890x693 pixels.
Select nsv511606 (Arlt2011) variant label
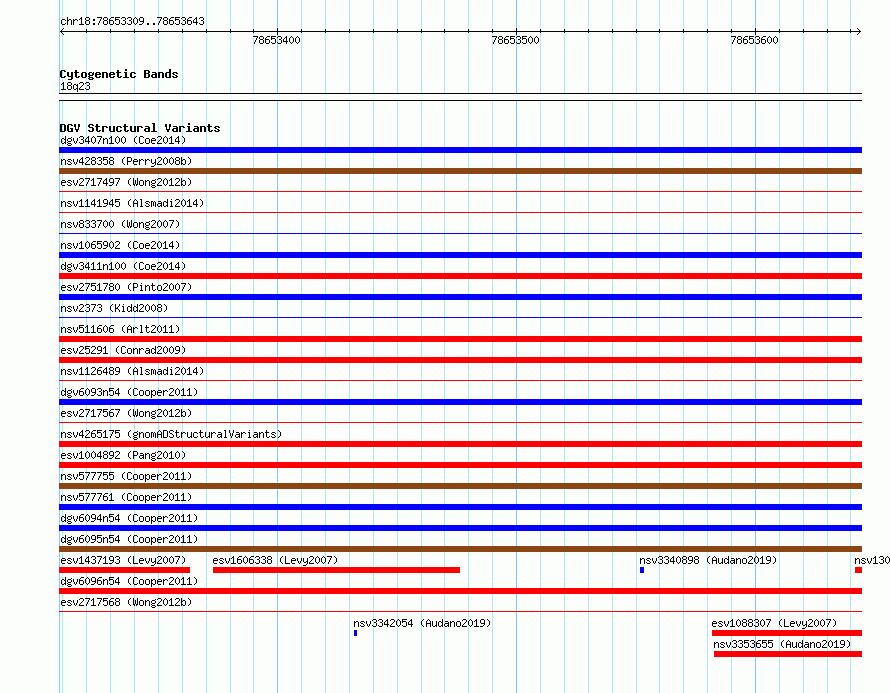[x=120, y=329]
